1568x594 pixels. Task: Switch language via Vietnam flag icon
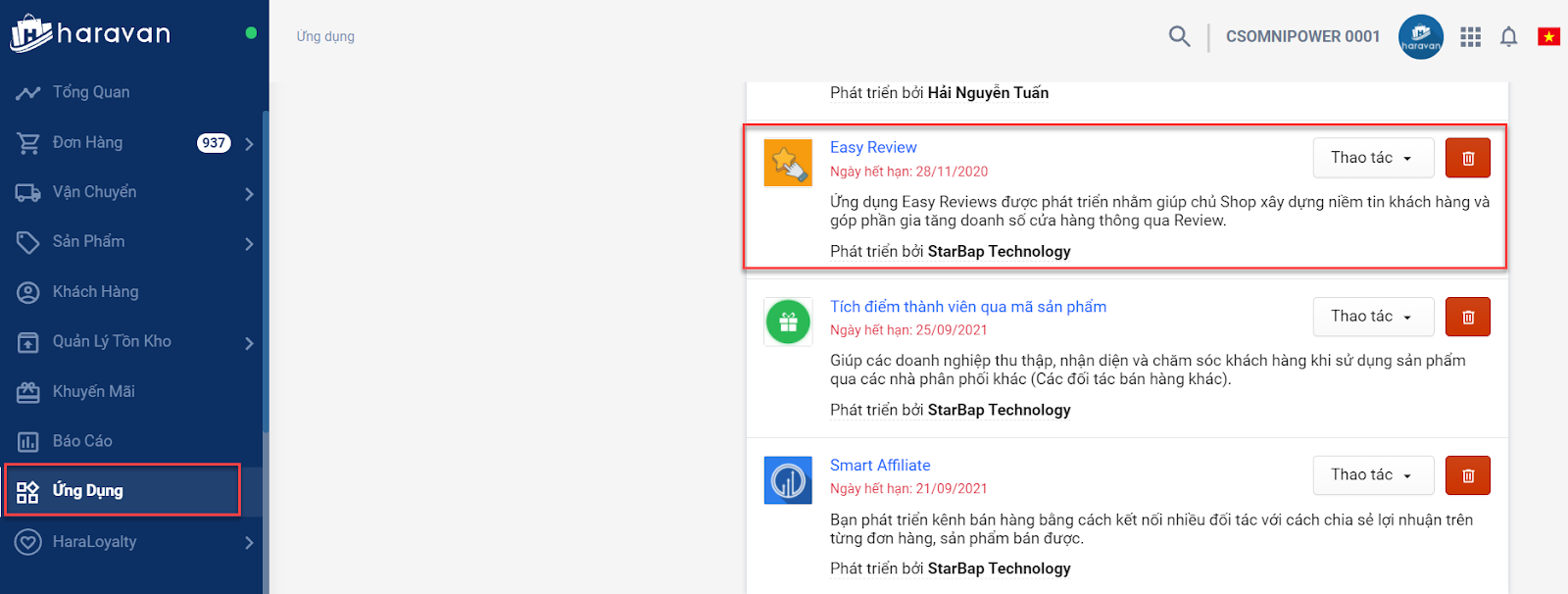click(1548, 36)
